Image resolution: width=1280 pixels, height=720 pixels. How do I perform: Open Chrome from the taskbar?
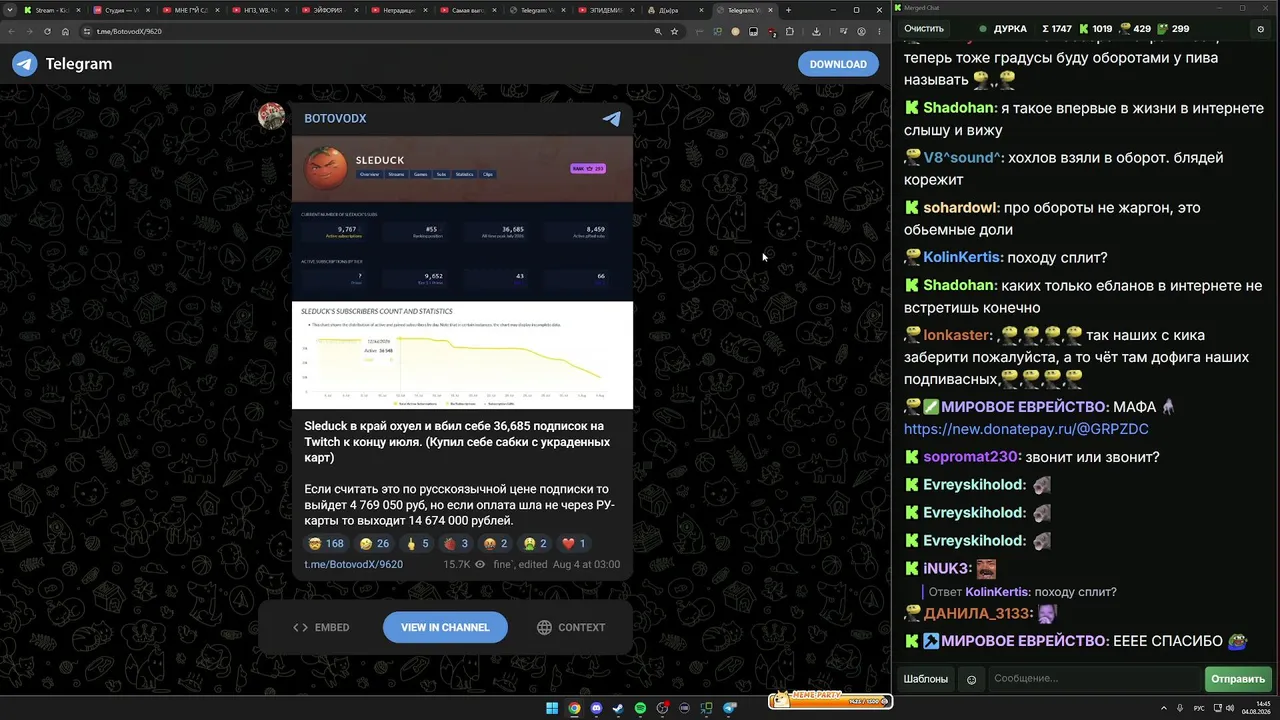(x=574, y=708)
